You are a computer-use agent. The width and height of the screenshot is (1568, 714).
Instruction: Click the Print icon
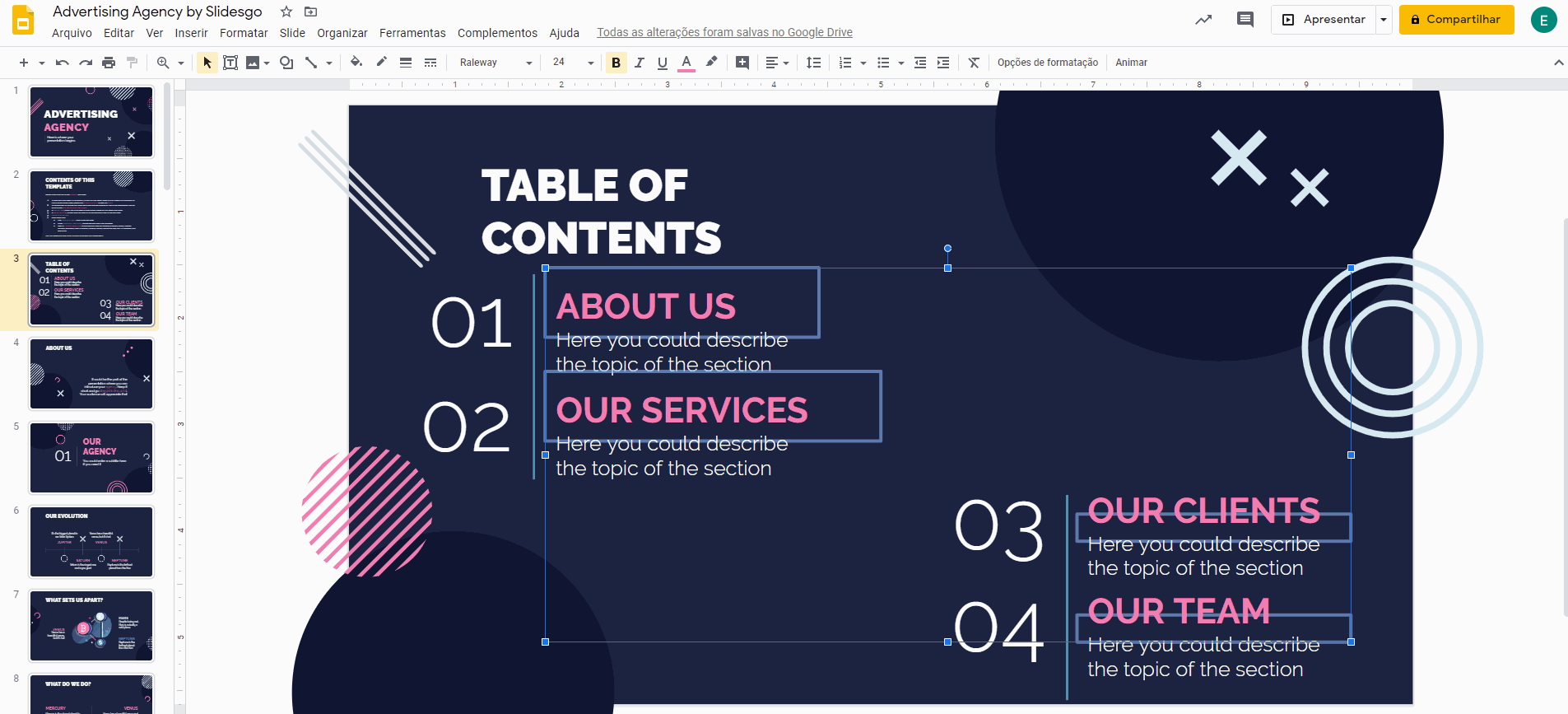point(109,63)
